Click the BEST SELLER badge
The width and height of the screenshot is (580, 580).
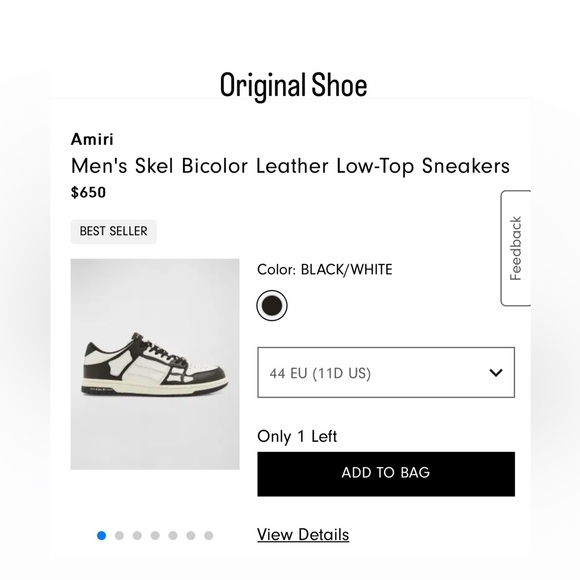click(114, 232)
